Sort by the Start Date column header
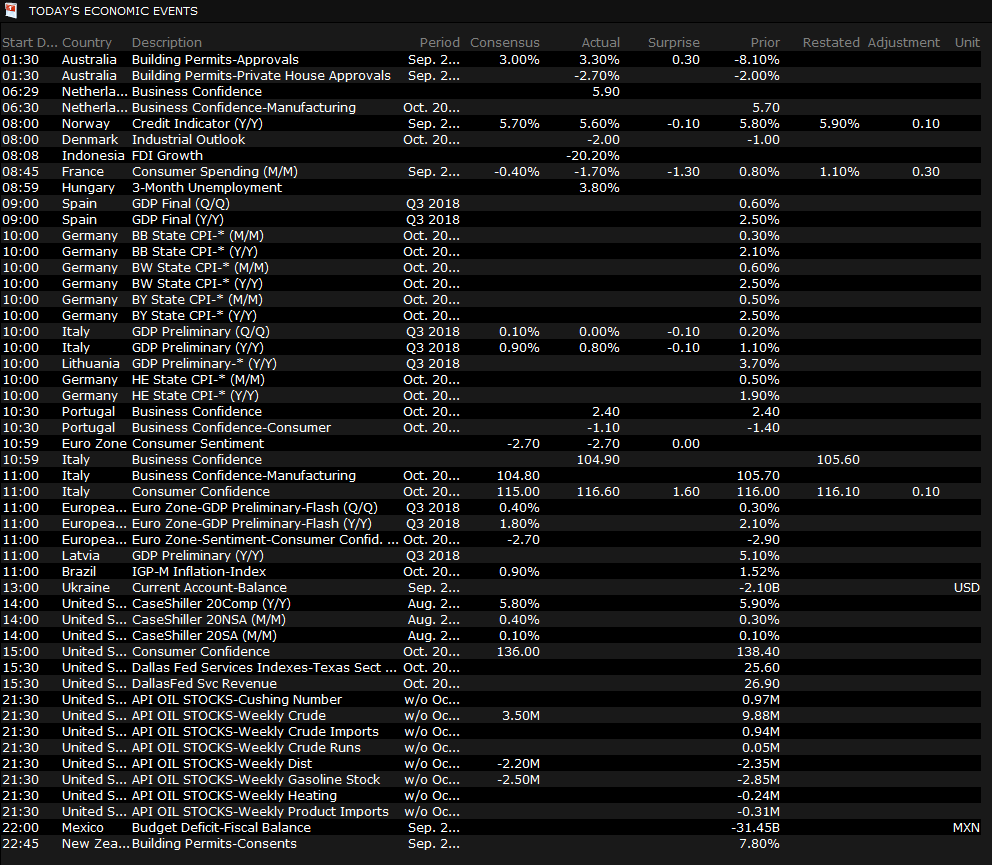Viewport: 992px width, 865px height. (x=30, y=43)
